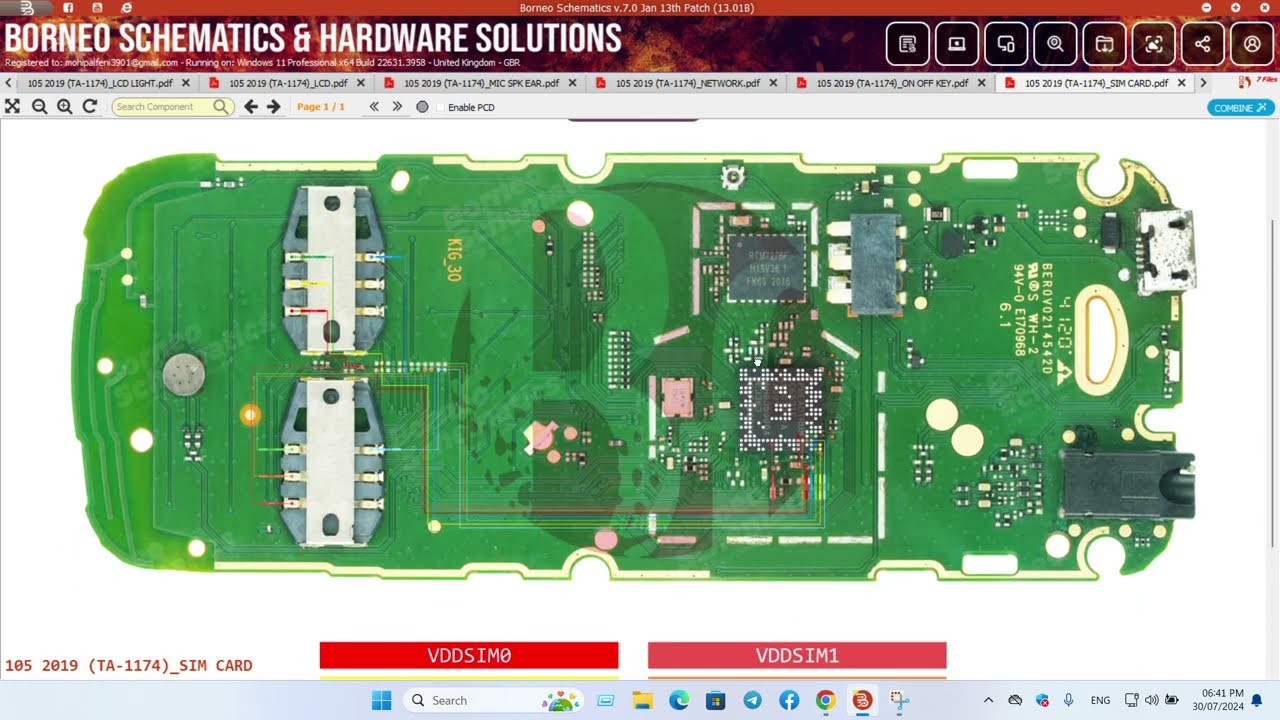Close the NETWORK.pdf tab

773,83
